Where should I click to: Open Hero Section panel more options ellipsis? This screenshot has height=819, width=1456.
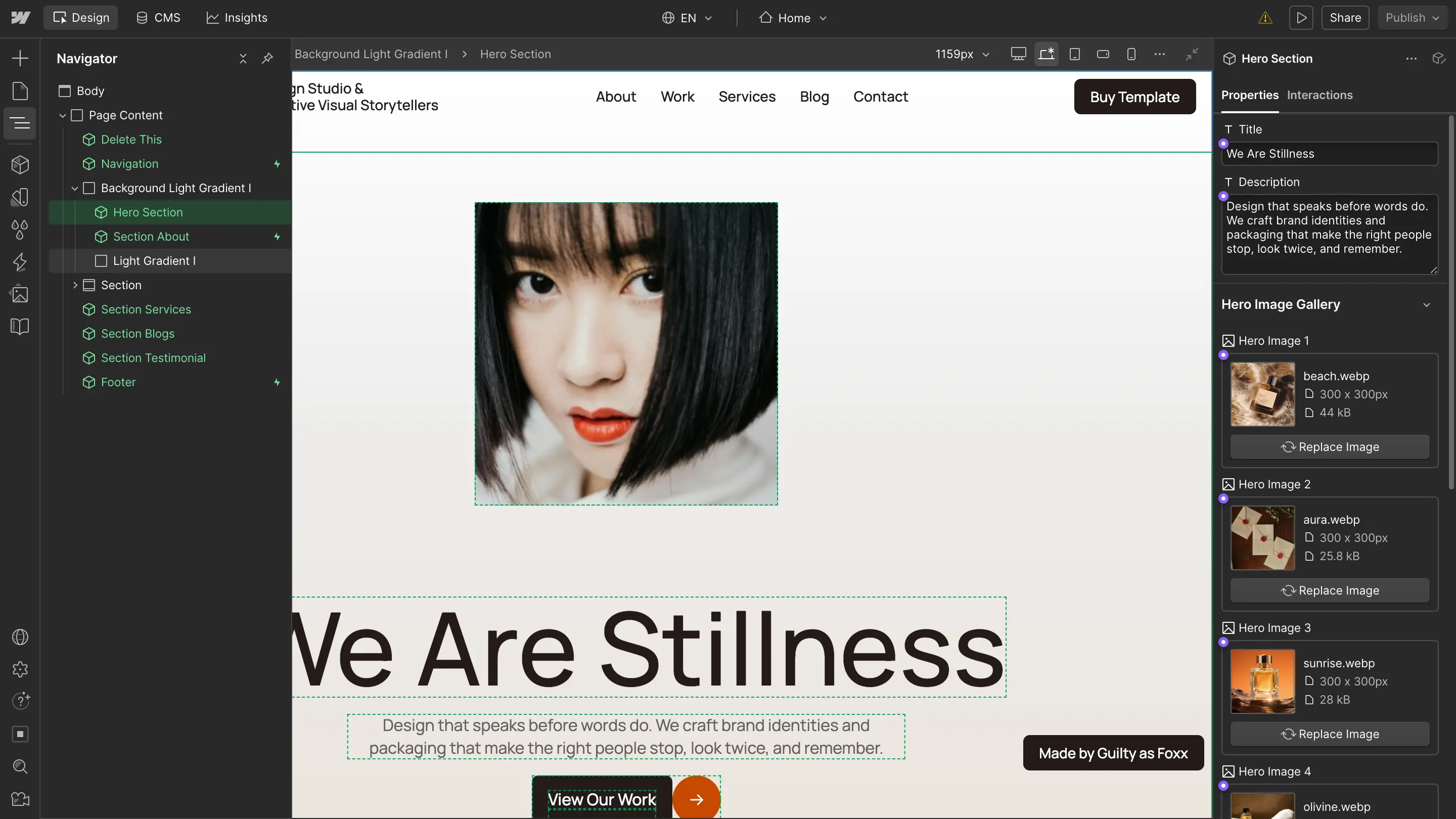tap(1412, 58)
